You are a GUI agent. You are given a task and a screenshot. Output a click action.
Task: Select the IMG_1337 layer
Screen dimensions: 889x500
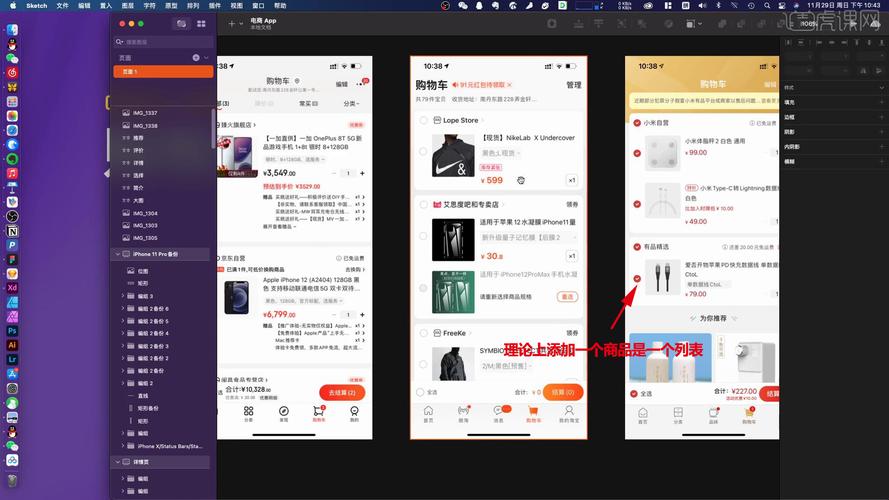tap(145, 113)
